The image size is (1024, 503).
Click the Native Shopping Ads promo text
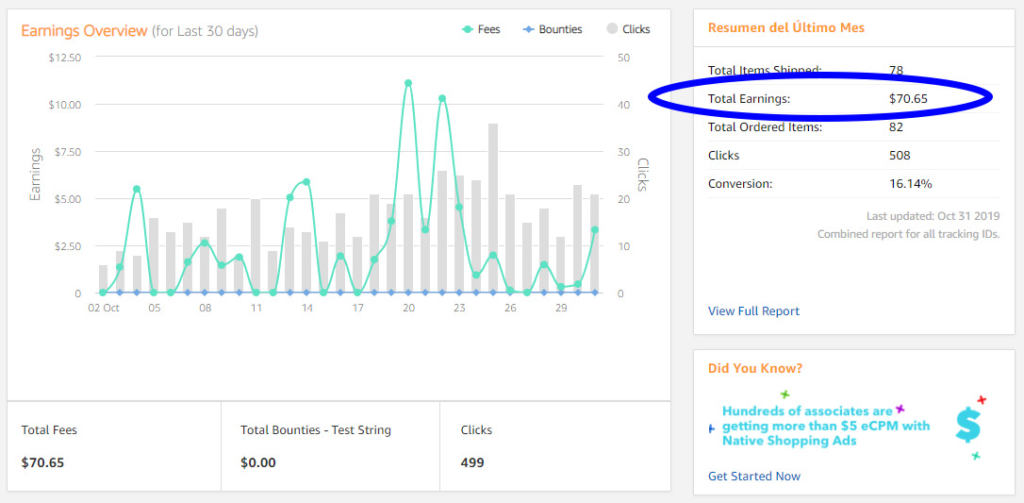(x=826, y=426)
